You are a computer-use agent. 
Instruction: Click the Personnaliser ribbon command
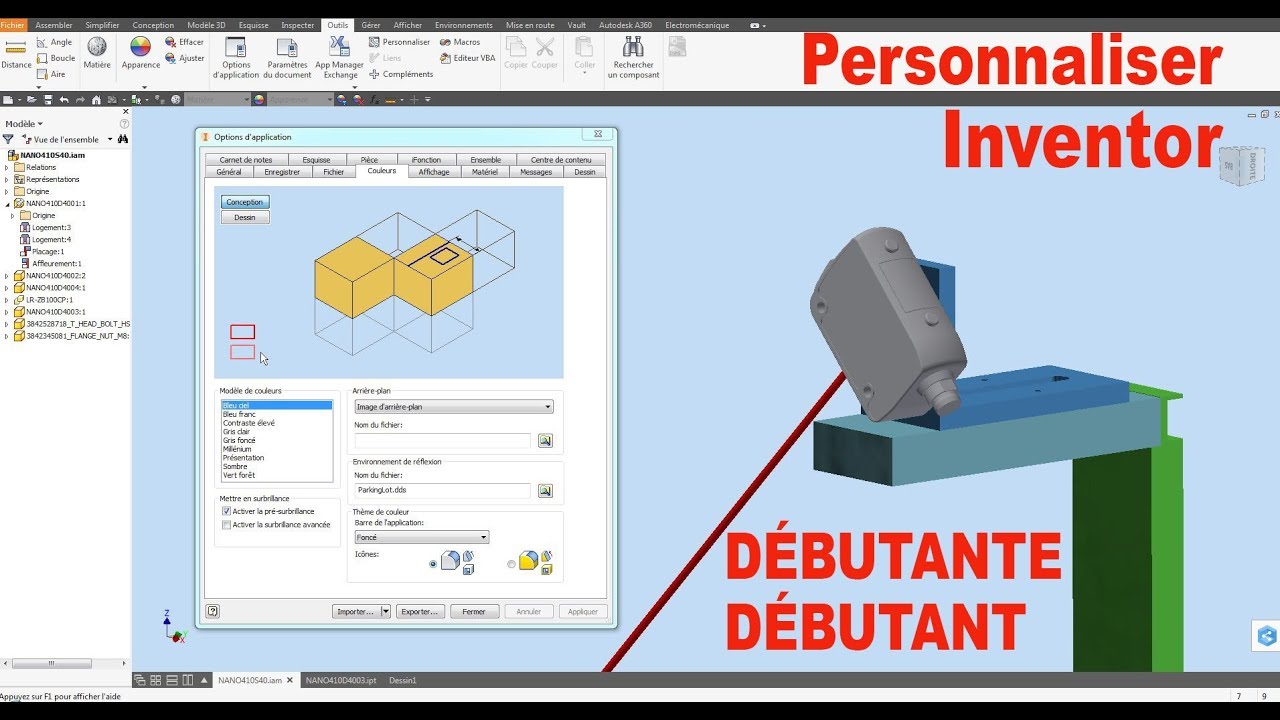point(399,42)
